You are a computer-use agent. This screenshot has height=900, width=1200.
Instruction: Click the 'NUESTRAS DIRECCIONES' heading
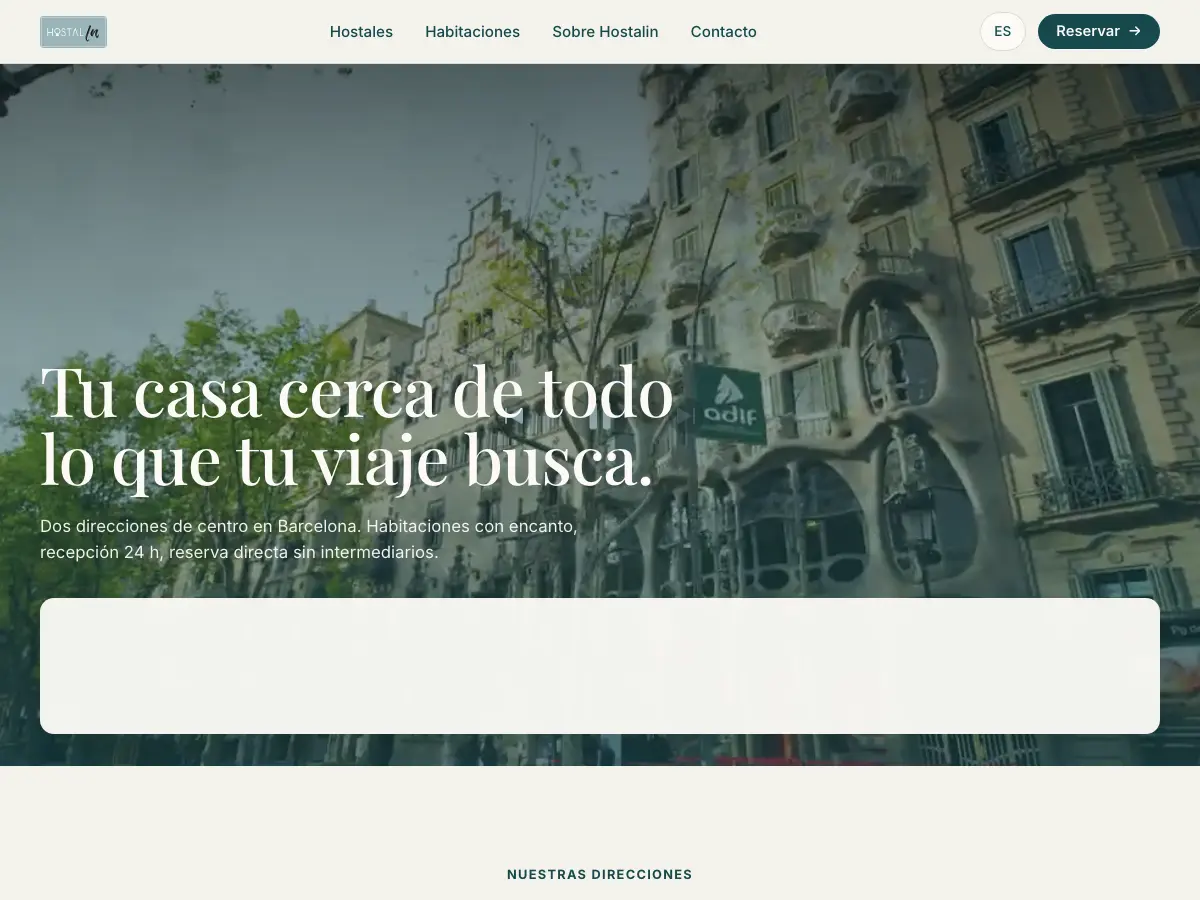click(600, 874)
